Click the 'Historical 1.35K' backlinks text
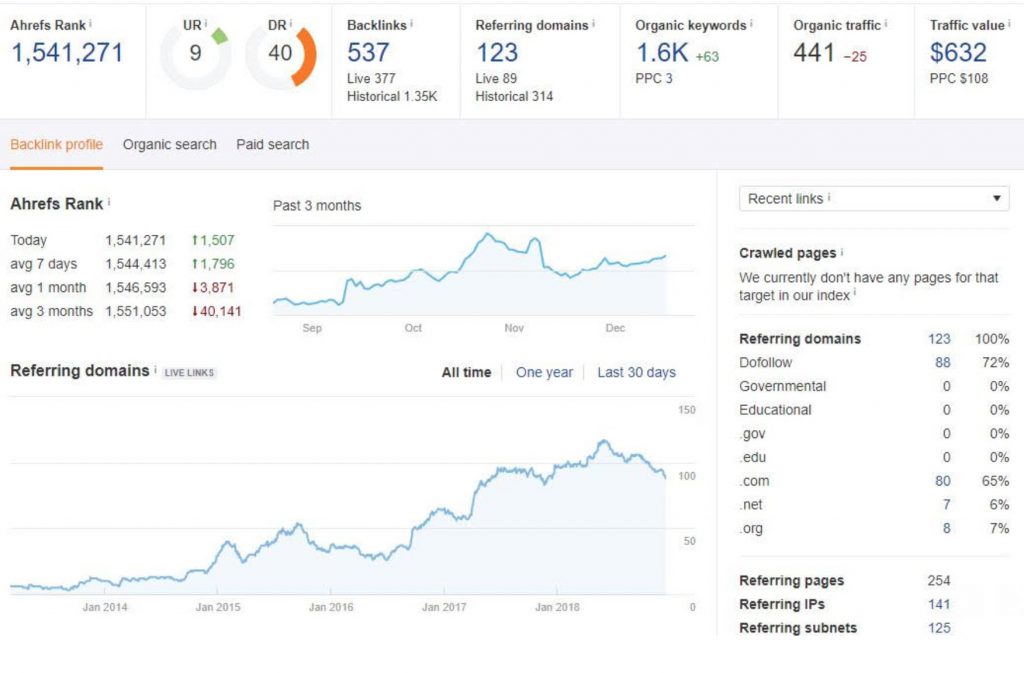Viewport: 1024px width, 673px height. [x=392, y=97]
